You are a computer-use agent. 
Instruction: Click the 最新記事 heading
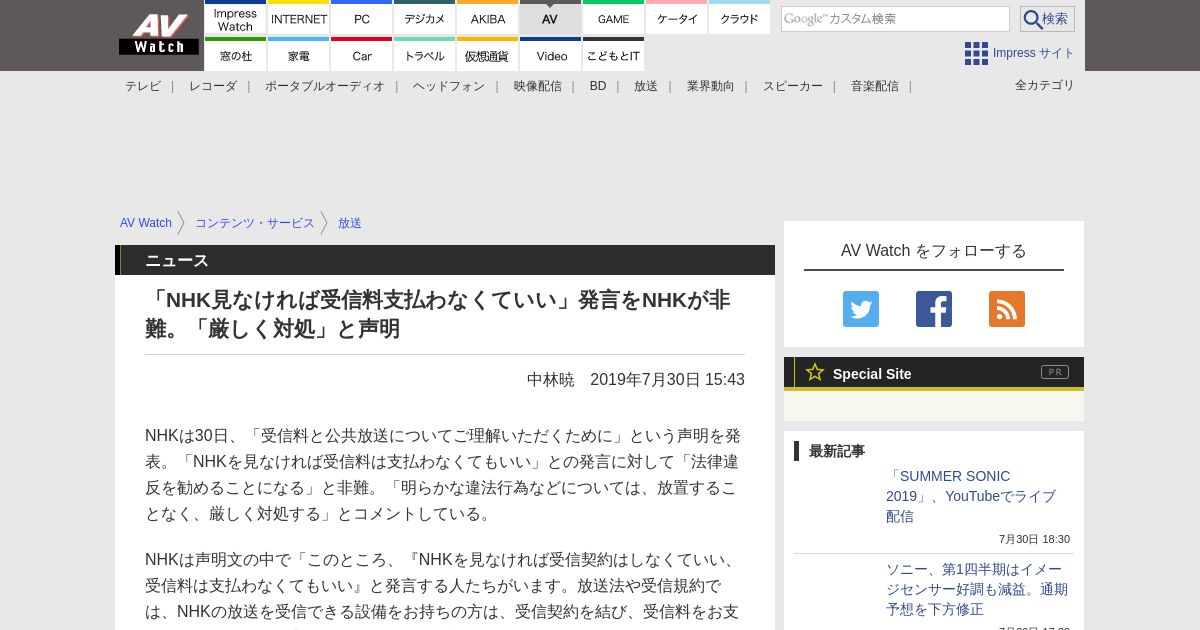click(x=837, y=451)
